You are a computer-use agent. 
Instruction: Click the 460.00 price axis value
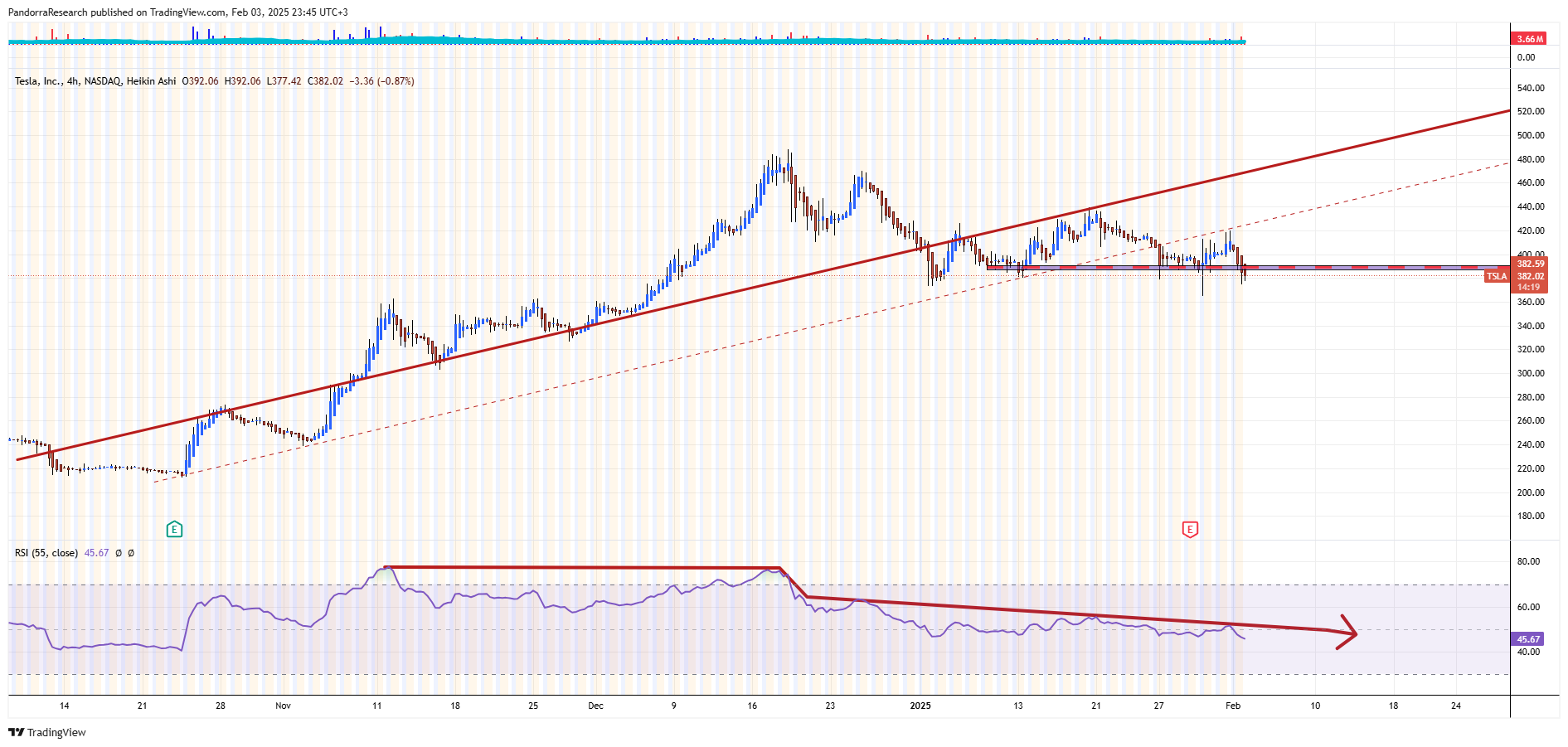point(1531,182)
